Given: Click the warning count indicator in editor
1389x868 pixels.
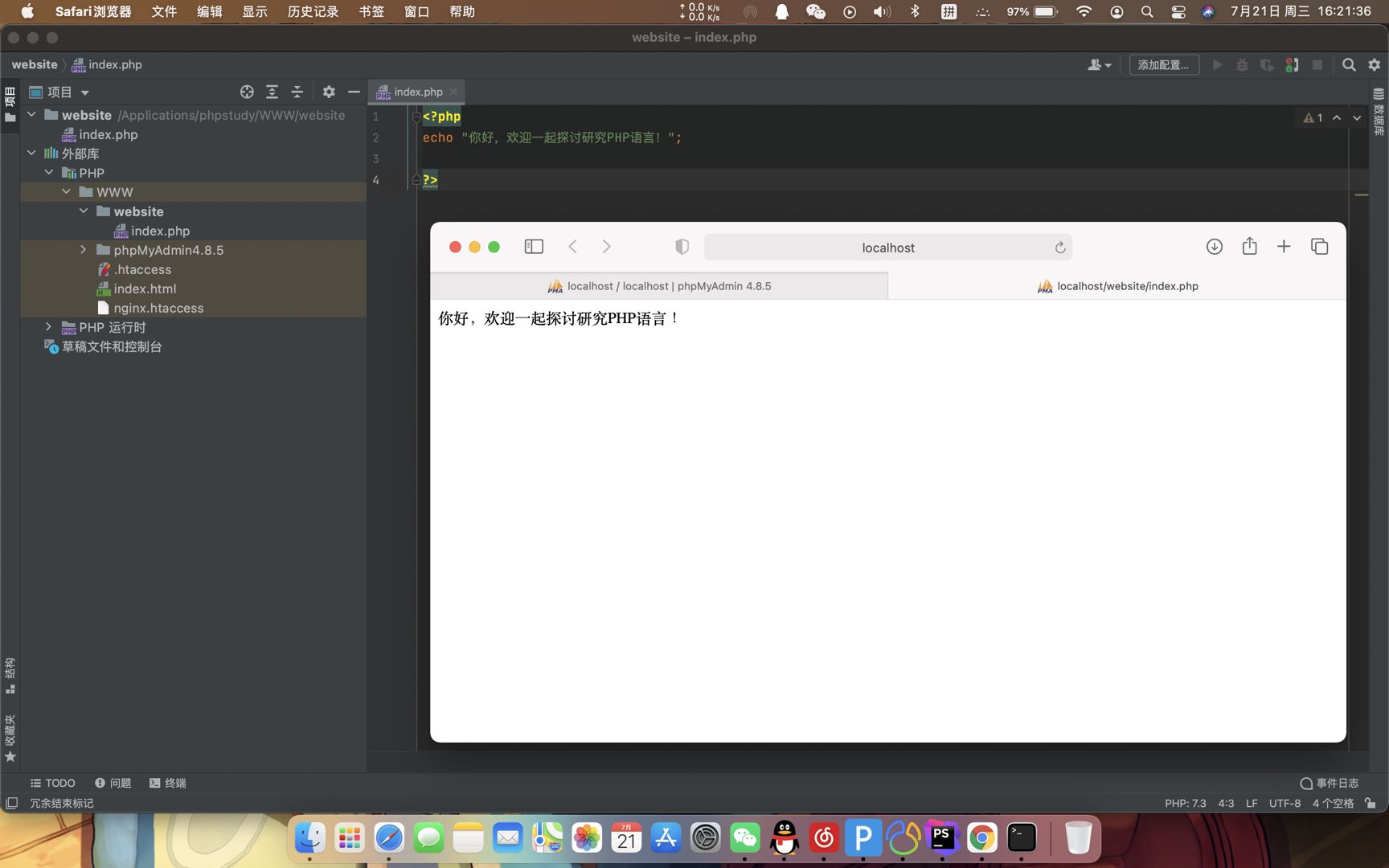Looking at the screenshot, I should click(x=1313, y=117).
